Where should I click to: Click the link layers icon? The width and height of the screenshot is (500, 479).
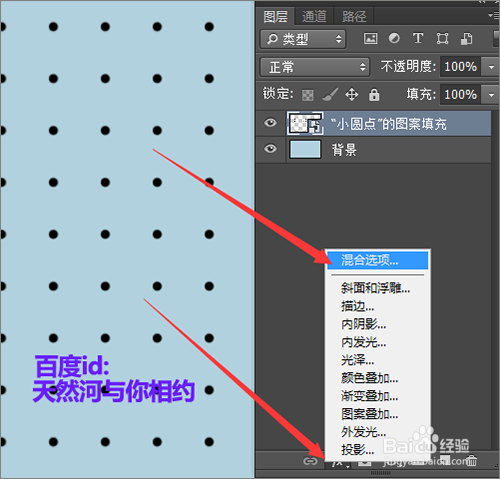pyautogui.click(x=310, y=461)
